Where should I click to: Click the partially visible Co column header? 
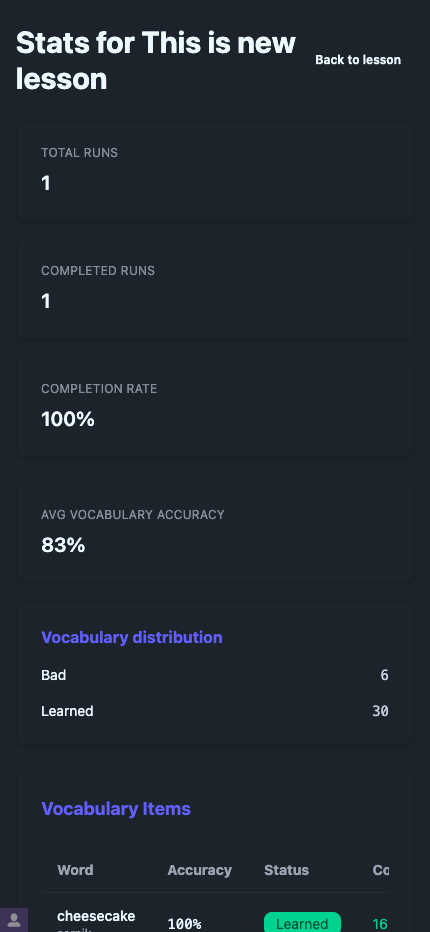pos(381,870)
